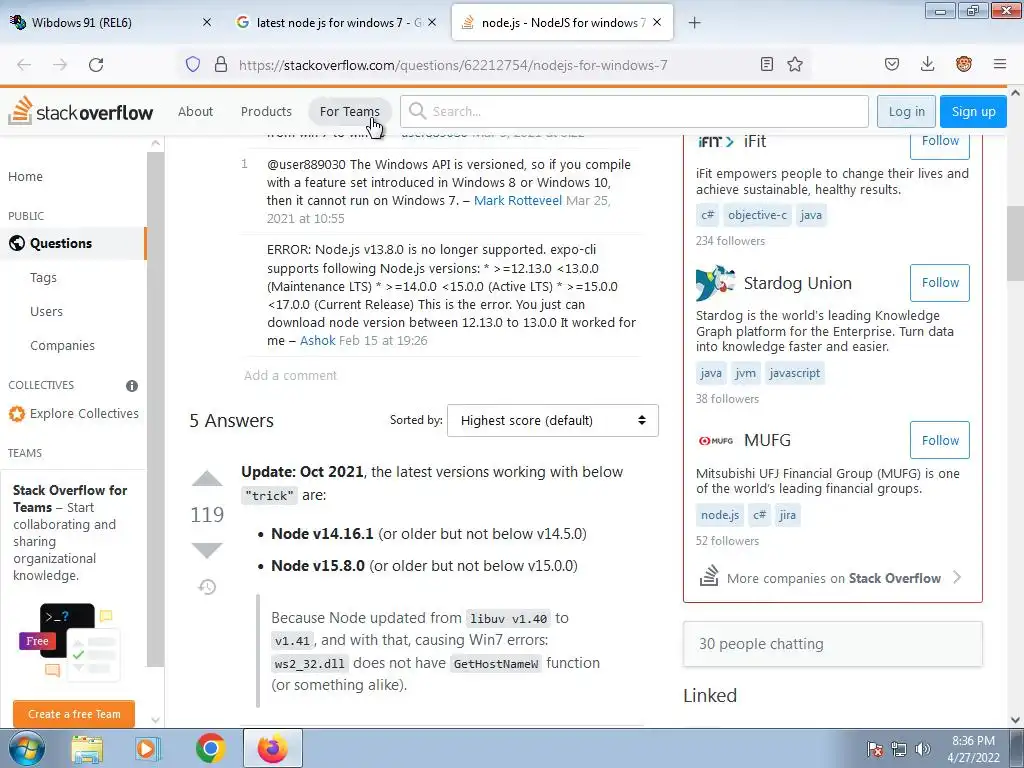The width and height of the screenshot is (1024, 768).
Task: Click the taskbar clock showing 8:36 PM
Action: pos(973,749)
